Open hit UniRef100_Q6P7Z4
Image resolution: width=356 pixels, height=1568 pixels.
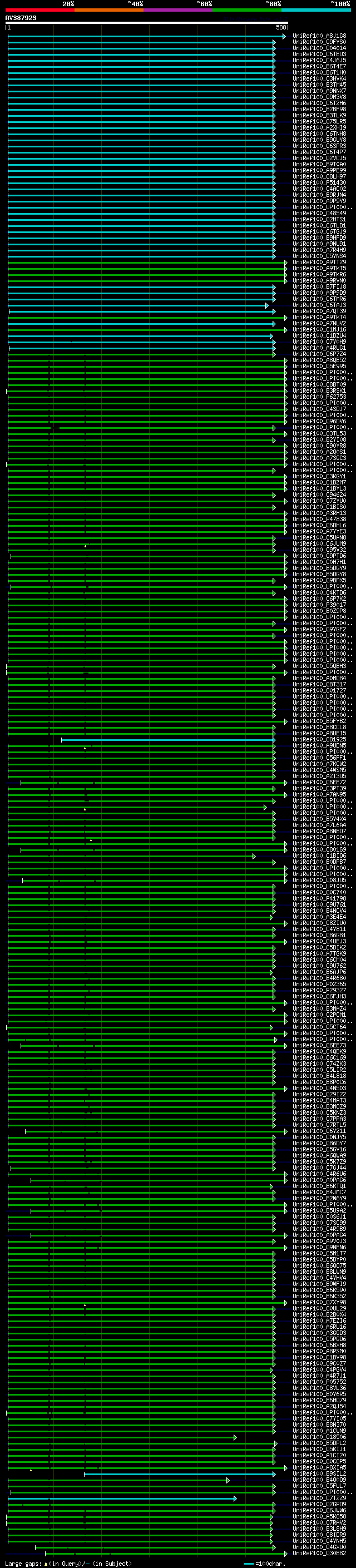coord(319,354)
